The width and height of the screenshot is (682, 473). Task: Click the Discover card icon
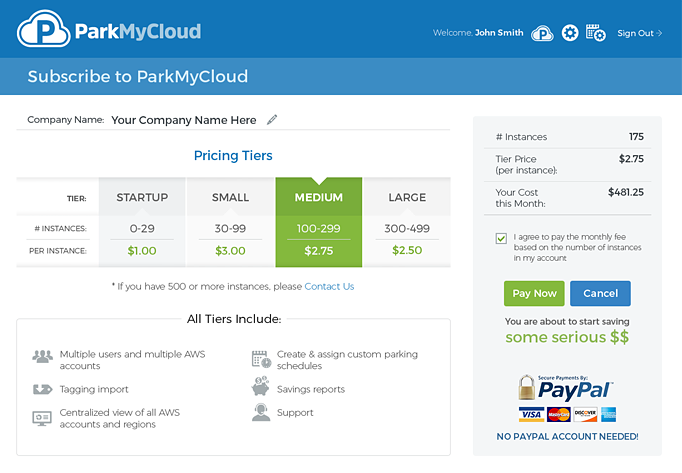tap(585, 414)
